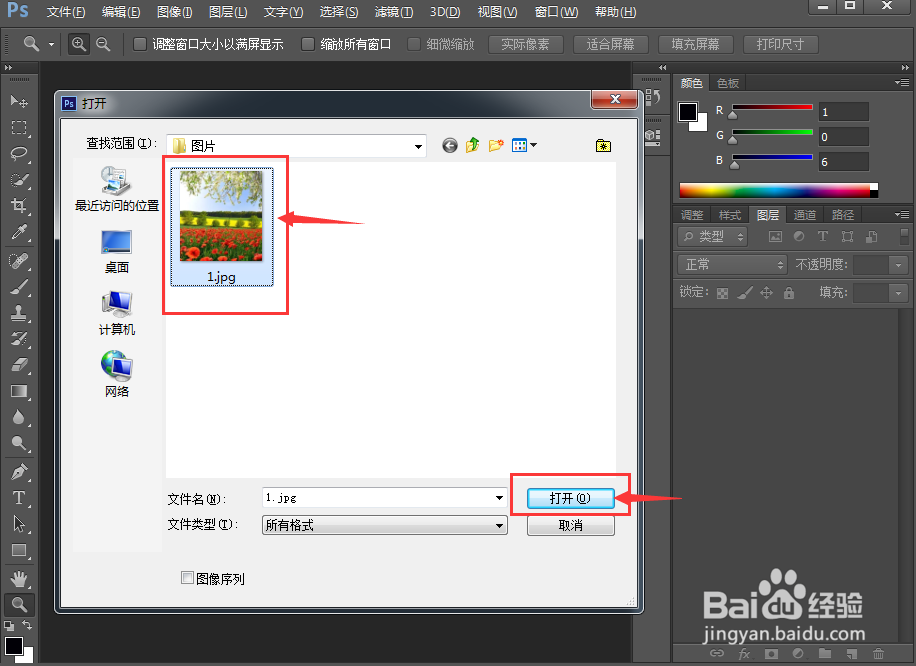Open the Image menu
Image resolution: width=916 pixels, height=666 pixels.
pyautogui.click(x=175, y=12)
